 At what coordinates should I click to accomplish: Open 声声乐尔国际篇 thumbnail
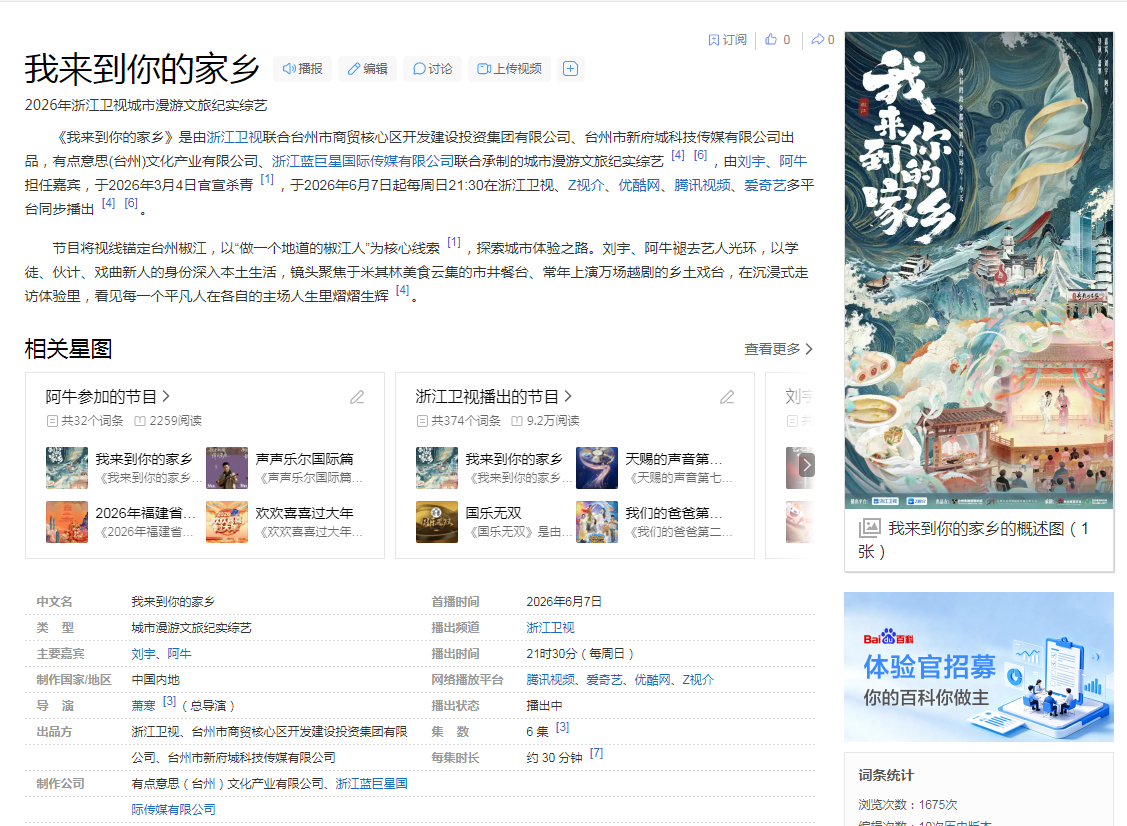pos(227,468)
